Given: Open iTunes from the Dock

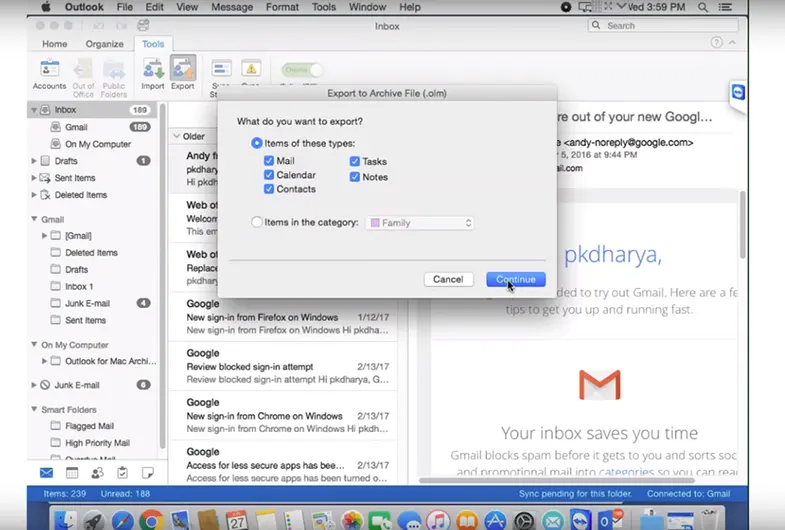Looking at the screenshot, I should tap(438, 520).
